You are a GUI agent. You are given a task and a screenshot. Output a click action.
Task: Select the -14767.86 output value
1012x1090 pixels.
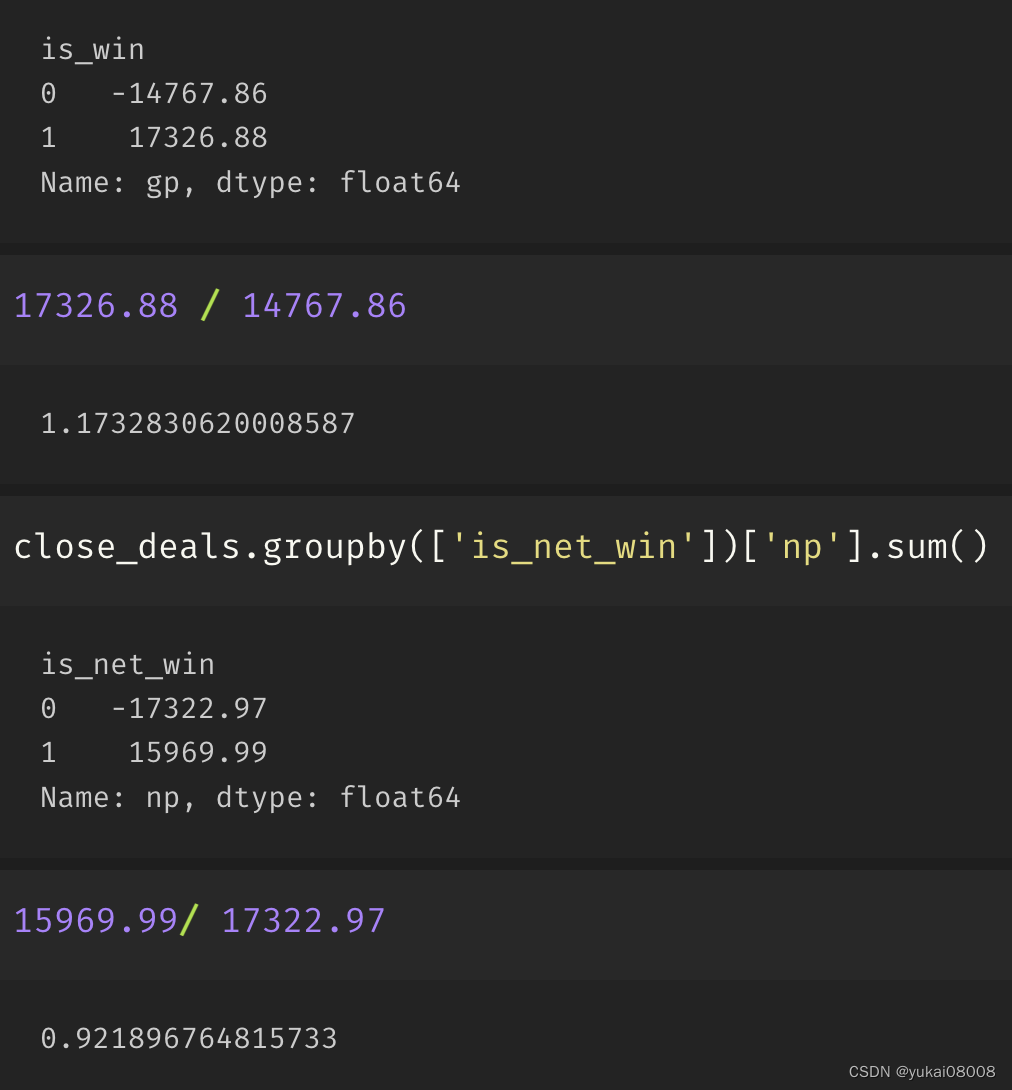189,94
